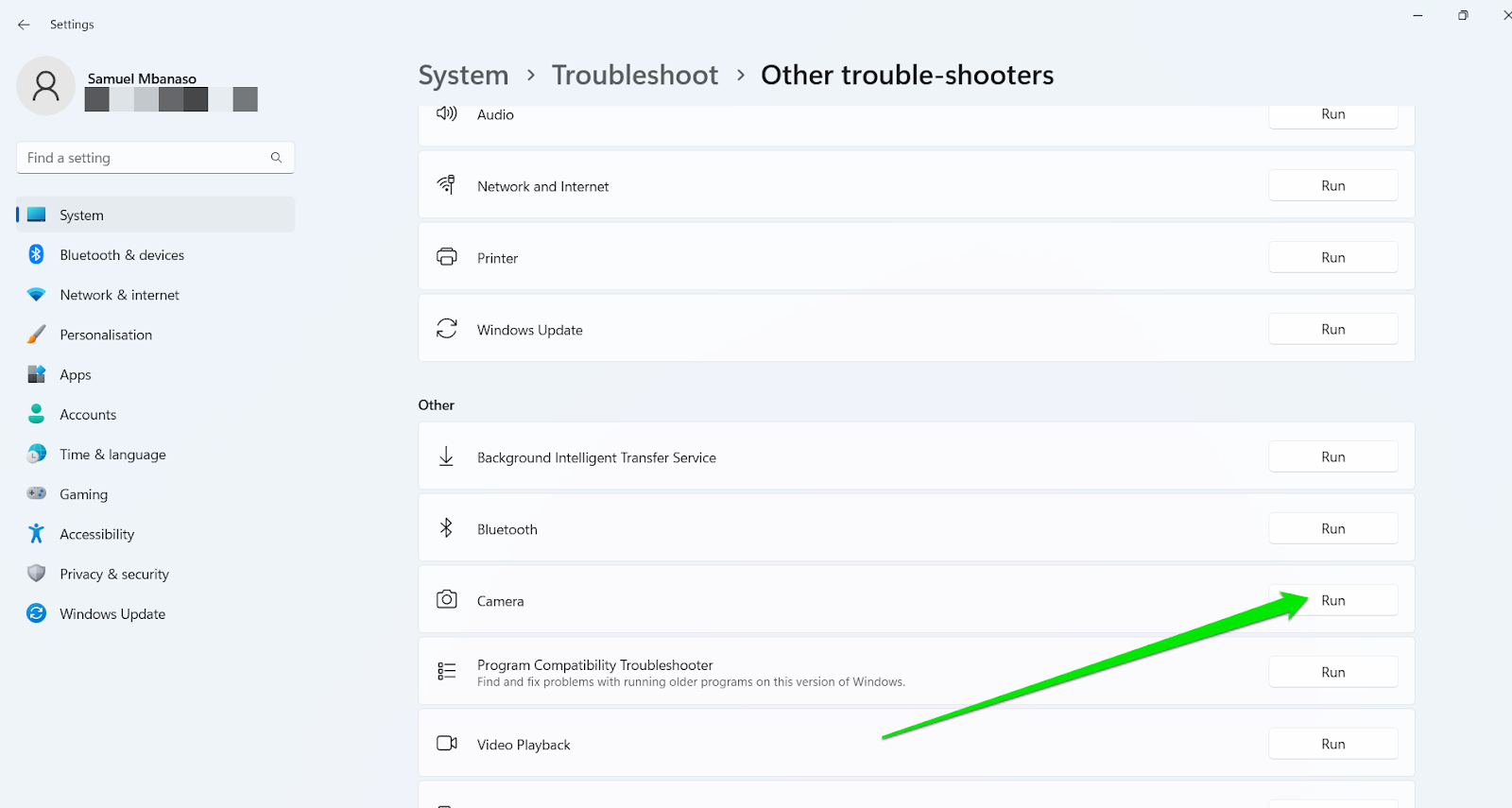Open Personalisation settings label
Image resolution: width=1512 pixels, height=808 pixels.
pyautogui.click(x=106, y=335)
